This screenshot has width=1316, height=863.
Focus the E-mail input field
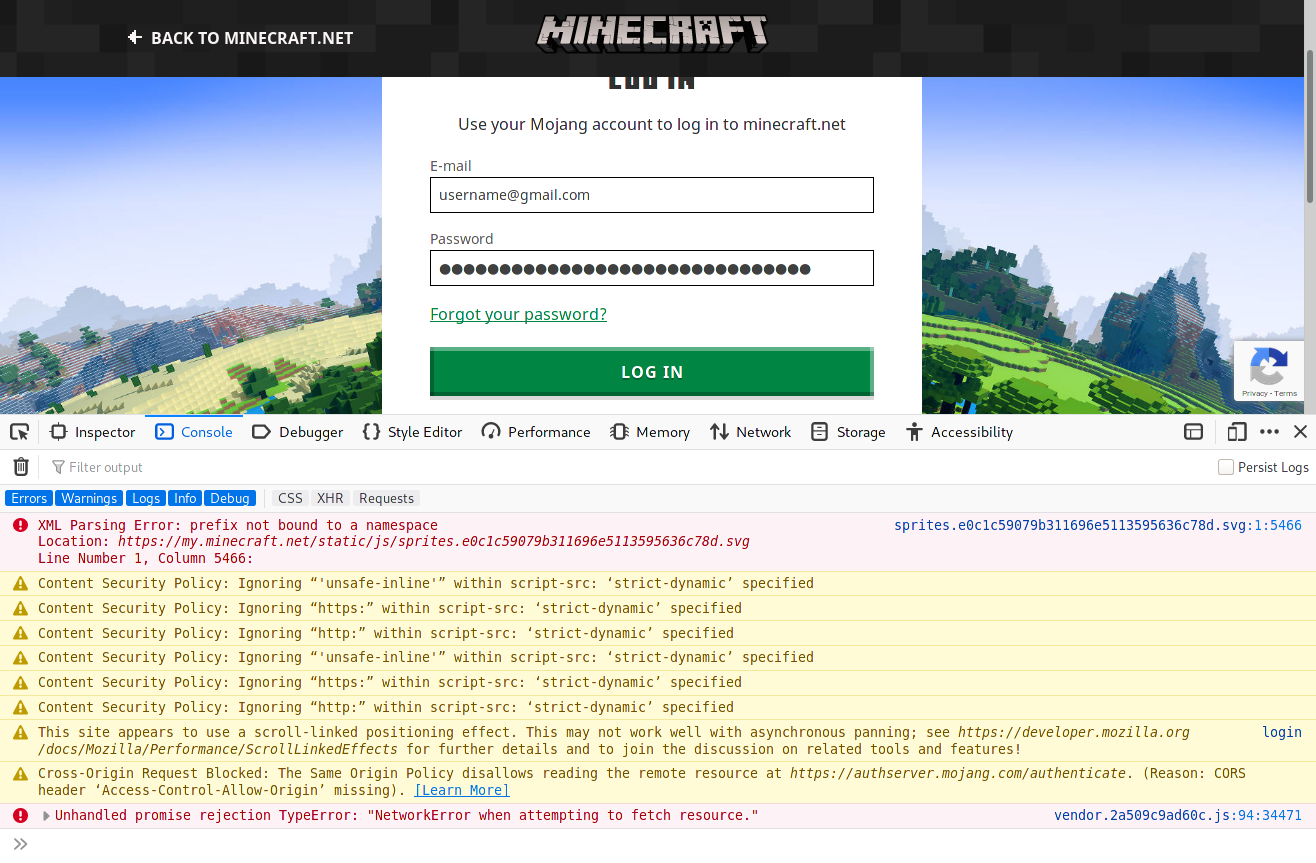pyautogui.click(x=652, y=195)
